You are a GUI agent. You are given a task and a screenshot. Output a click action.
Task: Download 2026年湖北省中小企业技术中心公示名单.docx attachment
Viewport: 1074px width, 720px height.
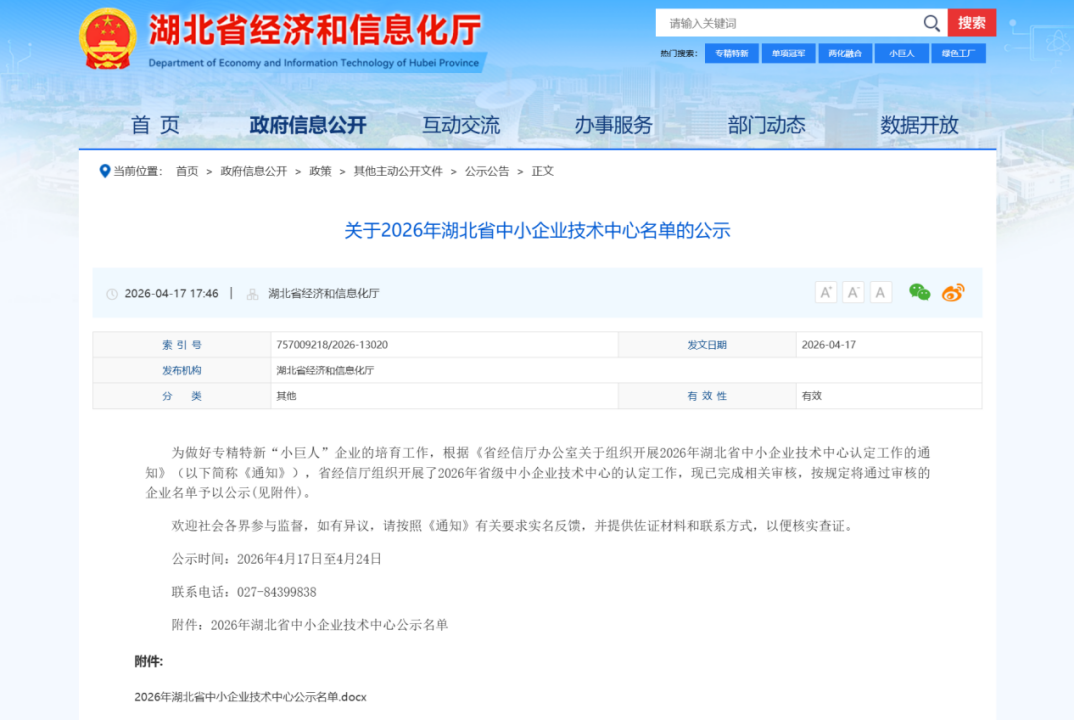(251, 696)
